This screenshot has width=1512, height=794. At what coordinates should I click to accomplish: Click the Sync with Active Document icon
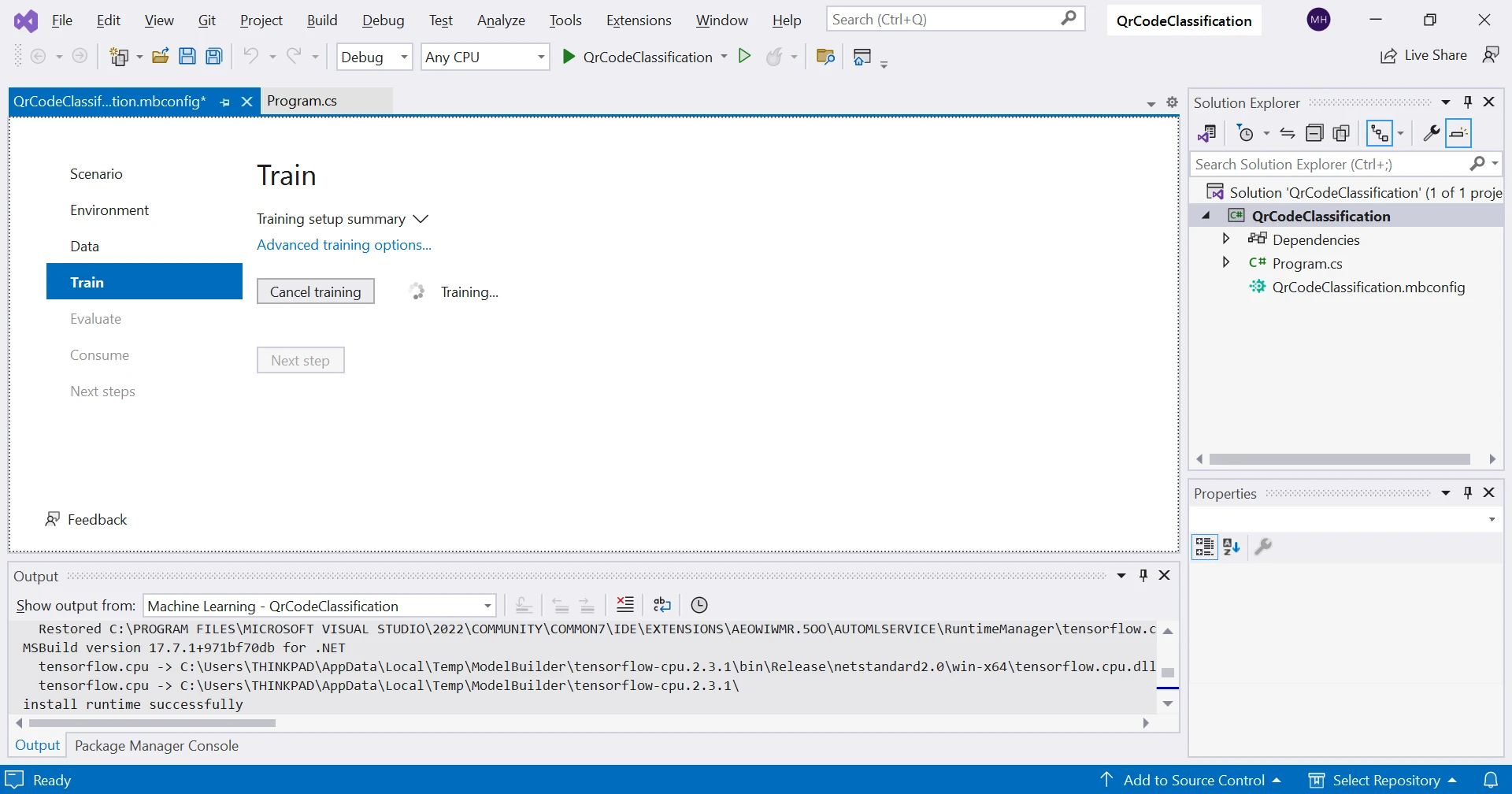tap(1288, 133)
